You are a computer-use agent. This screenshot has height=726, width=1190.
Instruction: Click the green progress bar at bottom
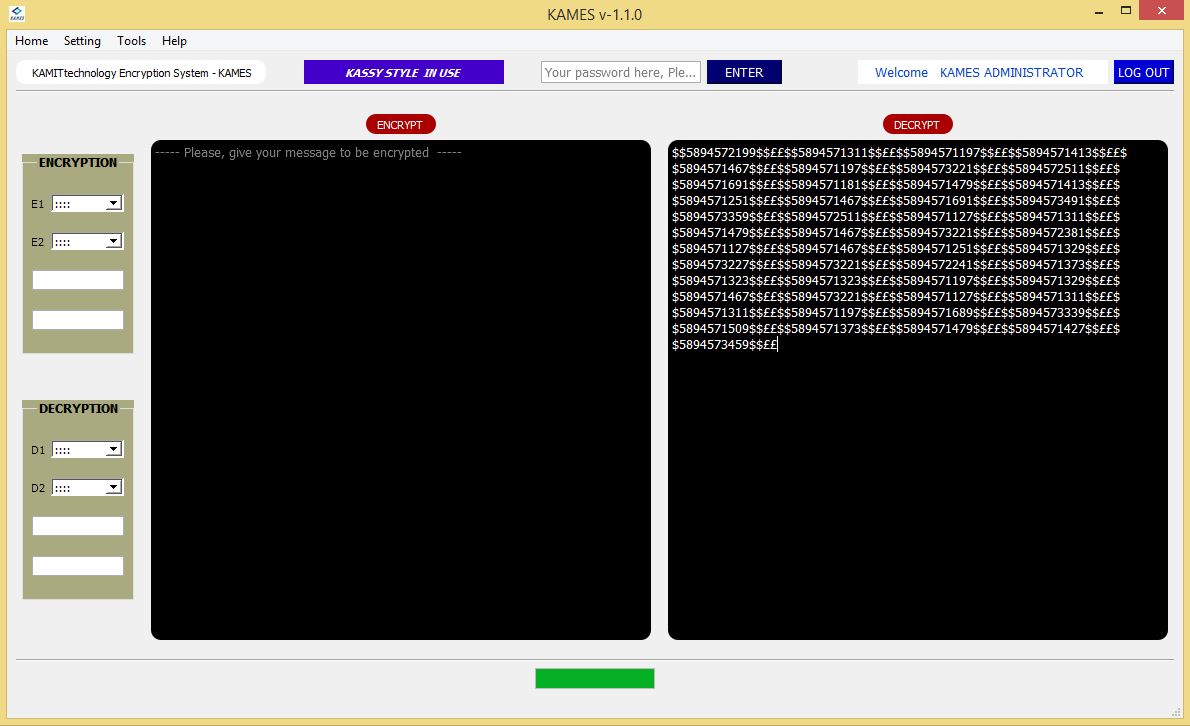[594, 679]
